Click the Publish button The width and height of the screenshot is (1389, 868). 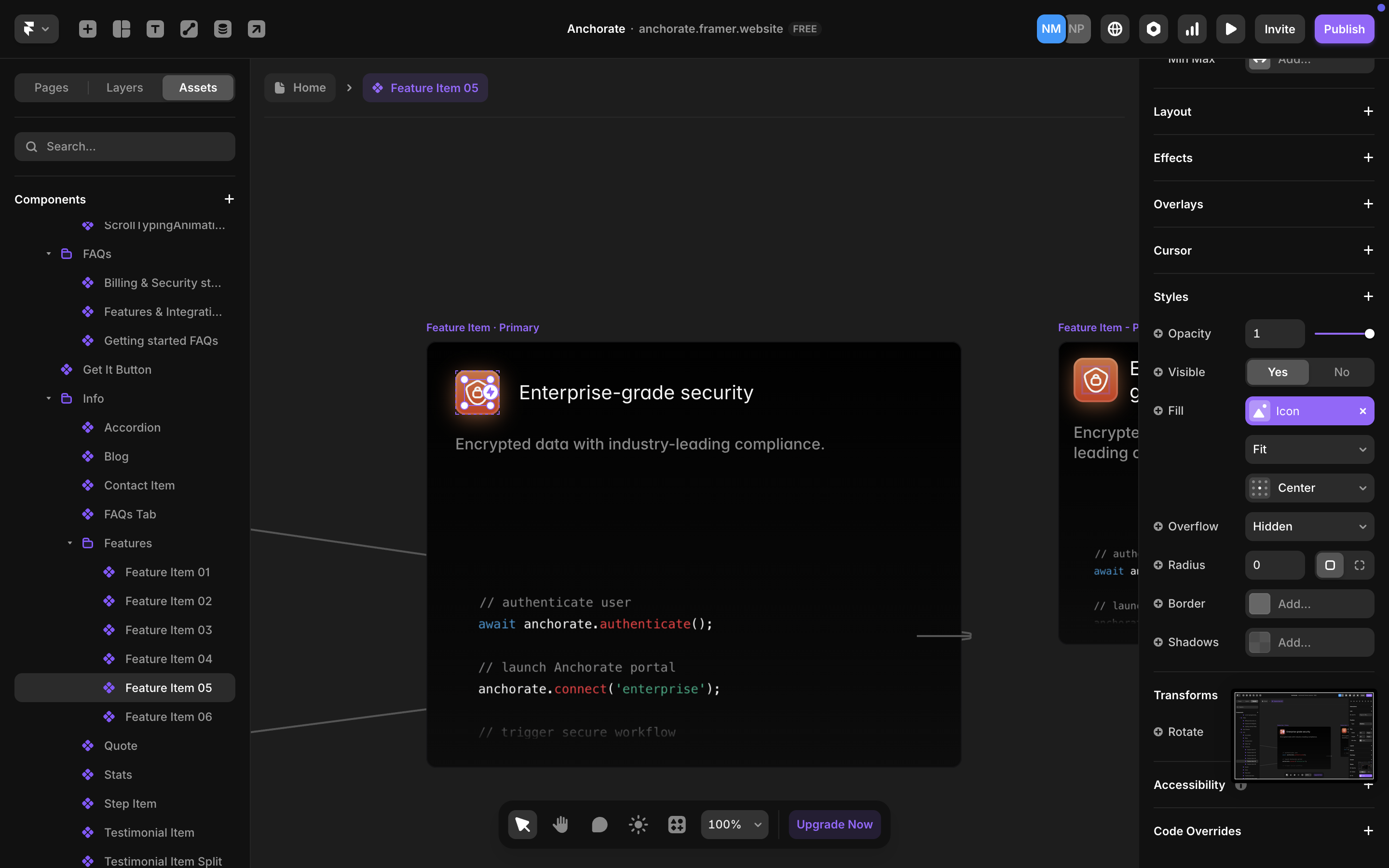point(1344,29)
